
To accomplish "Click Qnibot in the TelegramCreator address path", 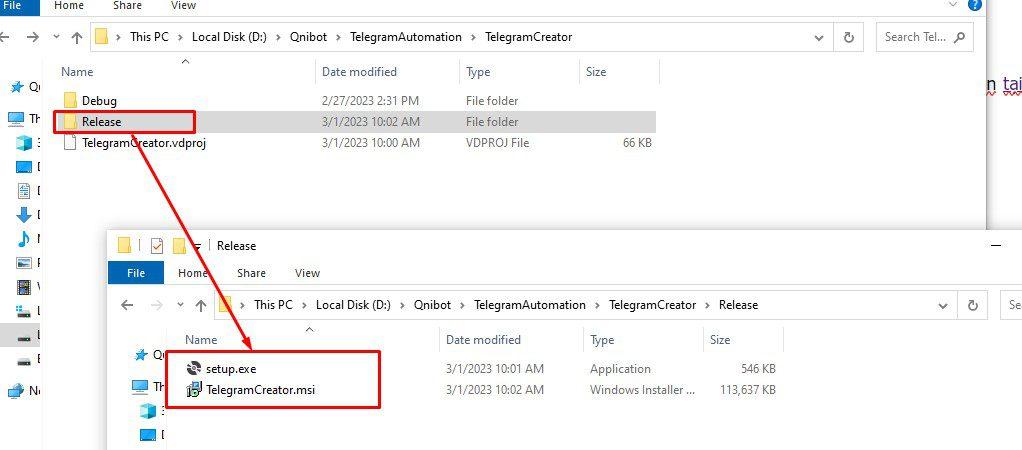I will pos(308,37).
